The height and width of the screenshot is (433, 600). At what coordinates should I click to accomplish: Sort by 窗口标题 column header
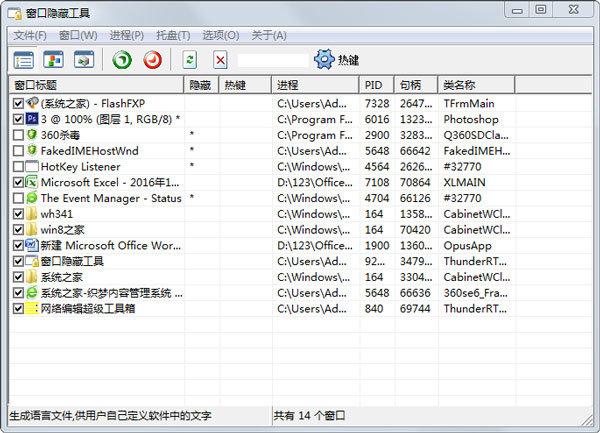(96, 85)
